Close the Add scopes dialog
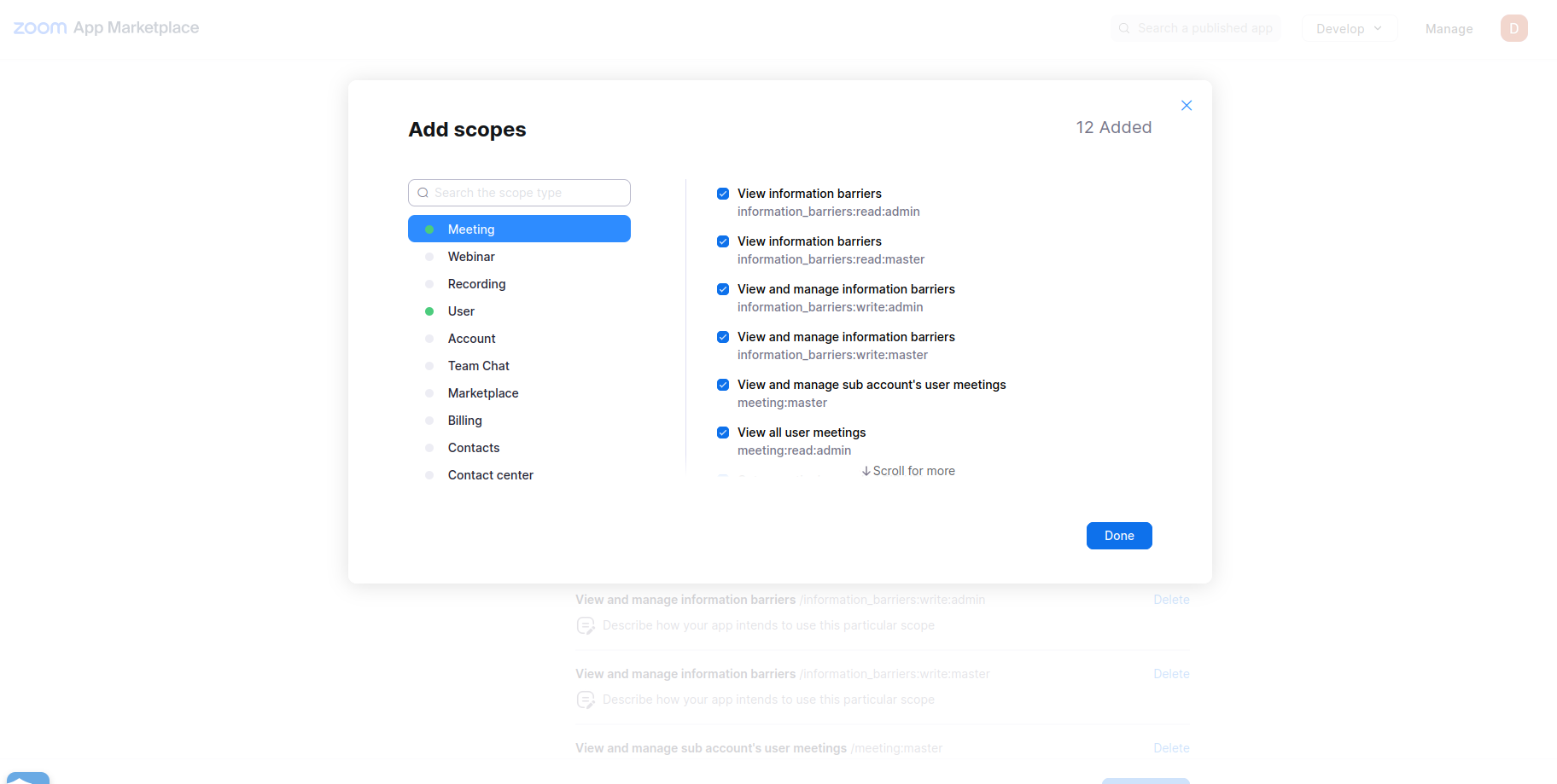This screenshot has width=1557, height=784. tap(1187, 106)
